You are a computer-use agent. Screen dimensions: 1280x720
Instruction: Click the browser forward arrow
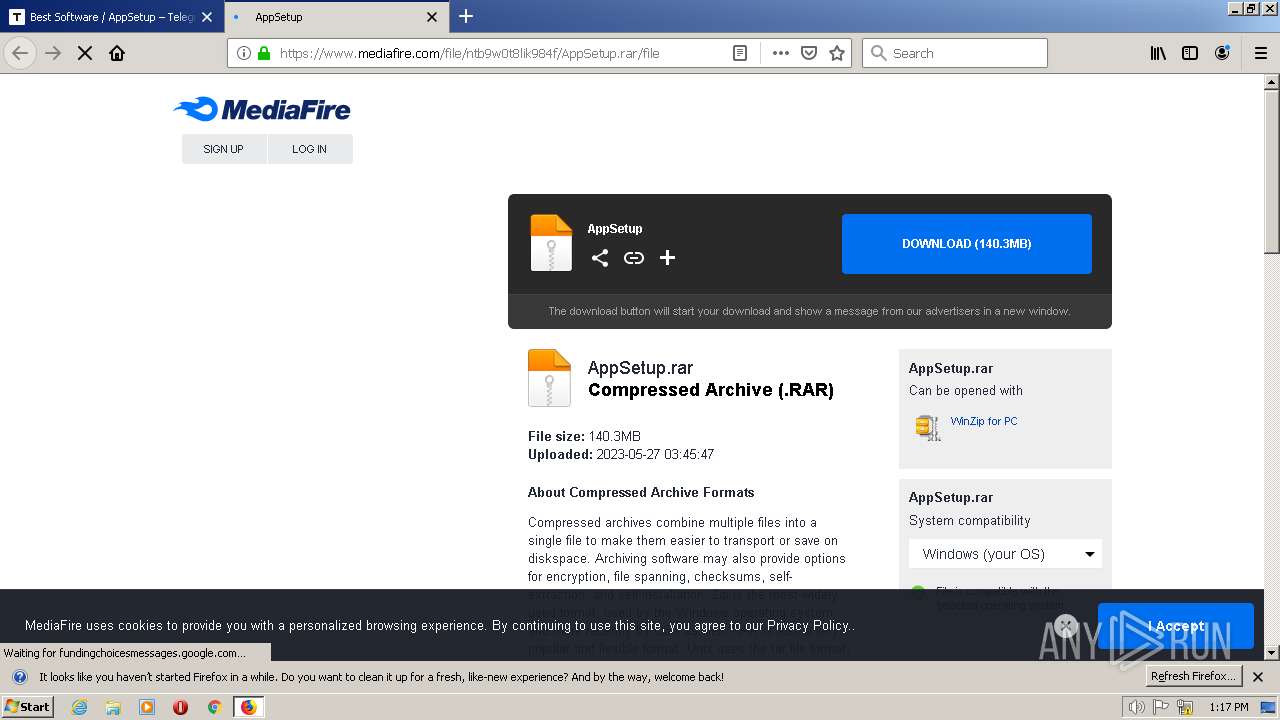(53, 53)
